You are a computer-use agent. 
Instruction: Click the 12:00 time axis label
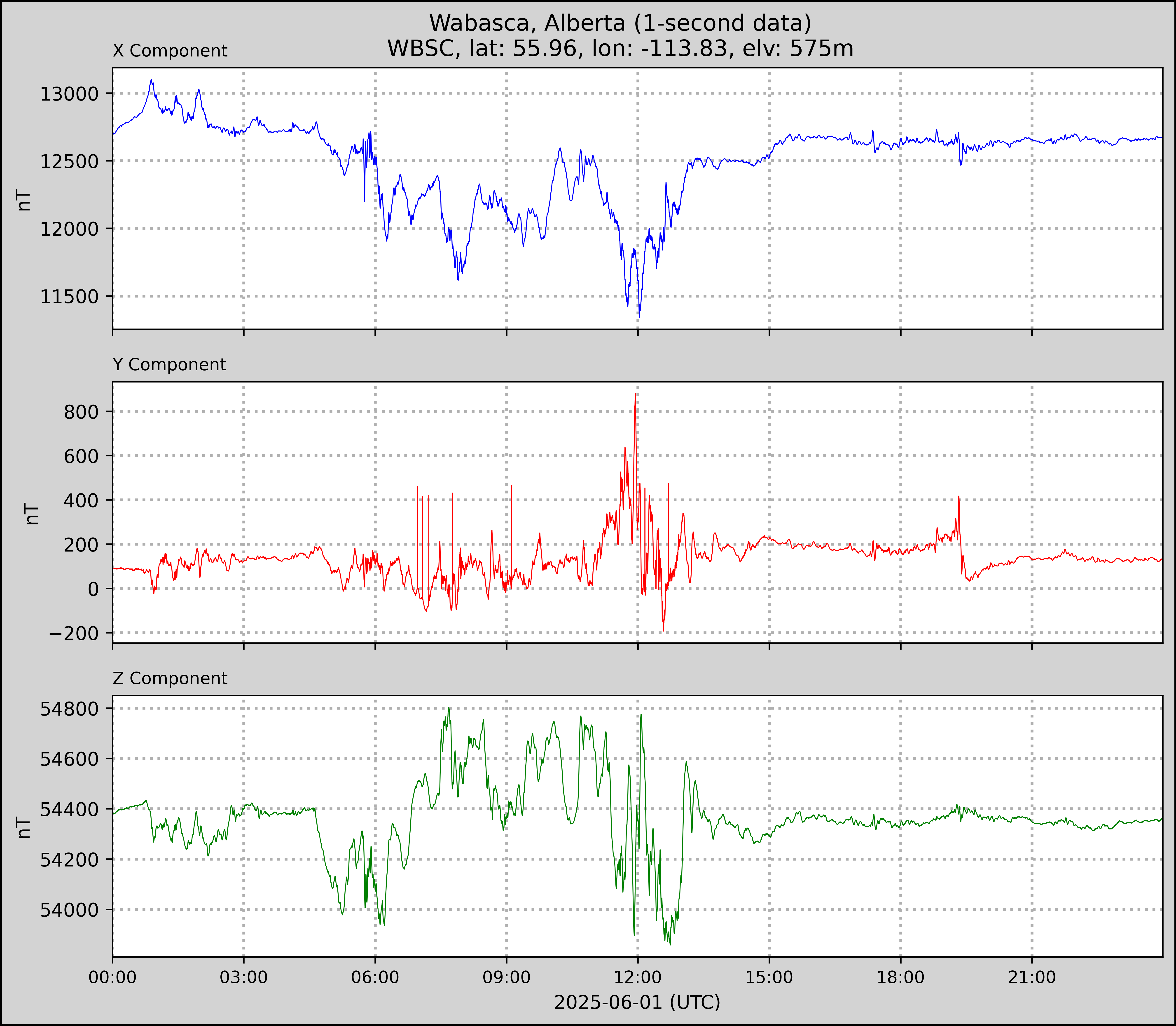[638, 977]
